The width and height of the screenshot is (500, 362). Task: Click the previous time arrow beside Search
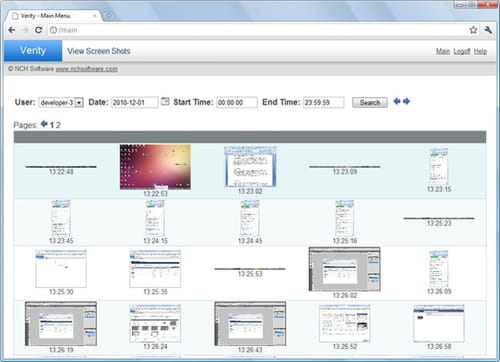397,101
